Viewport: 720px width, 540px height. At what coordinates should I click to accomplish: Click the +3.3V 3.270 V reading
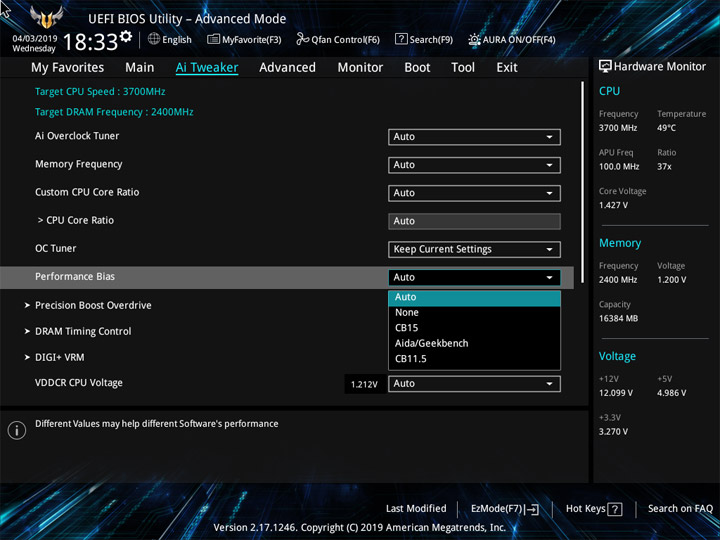613,432
